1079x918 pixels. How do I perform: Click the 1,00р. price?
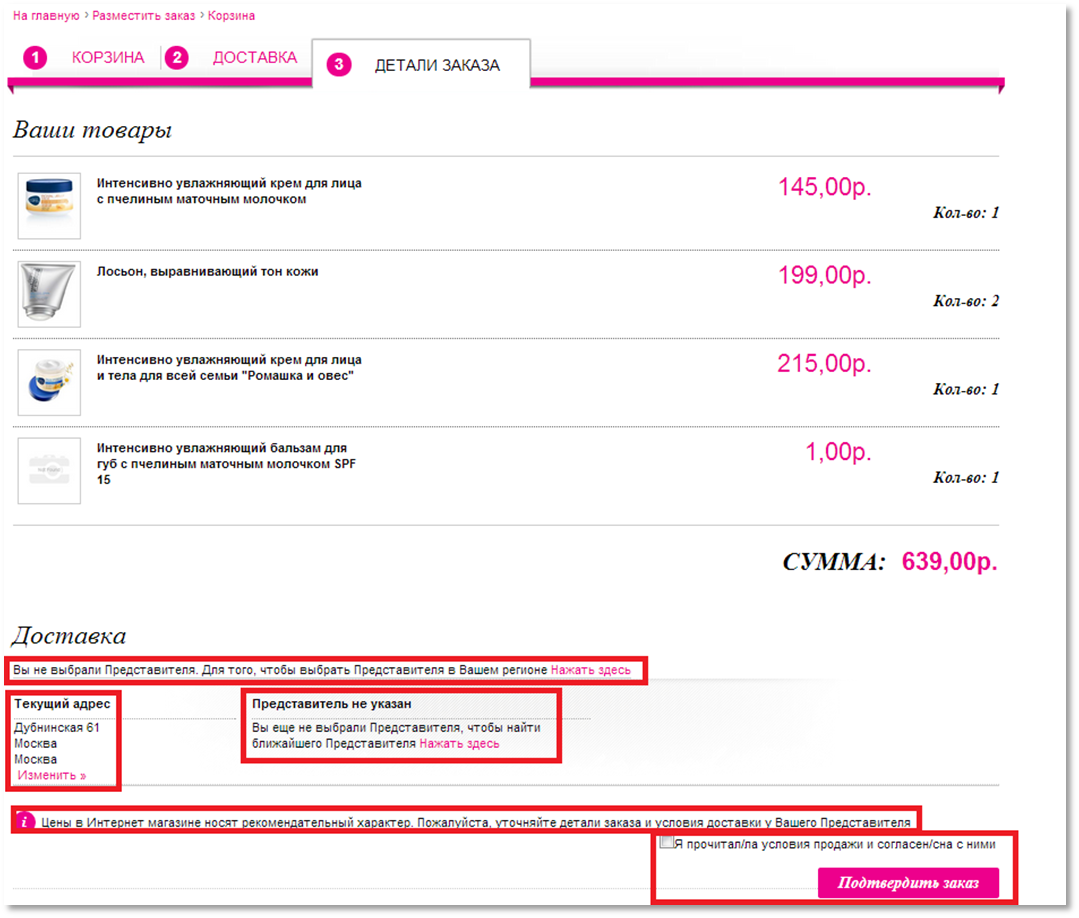(838, 452)
